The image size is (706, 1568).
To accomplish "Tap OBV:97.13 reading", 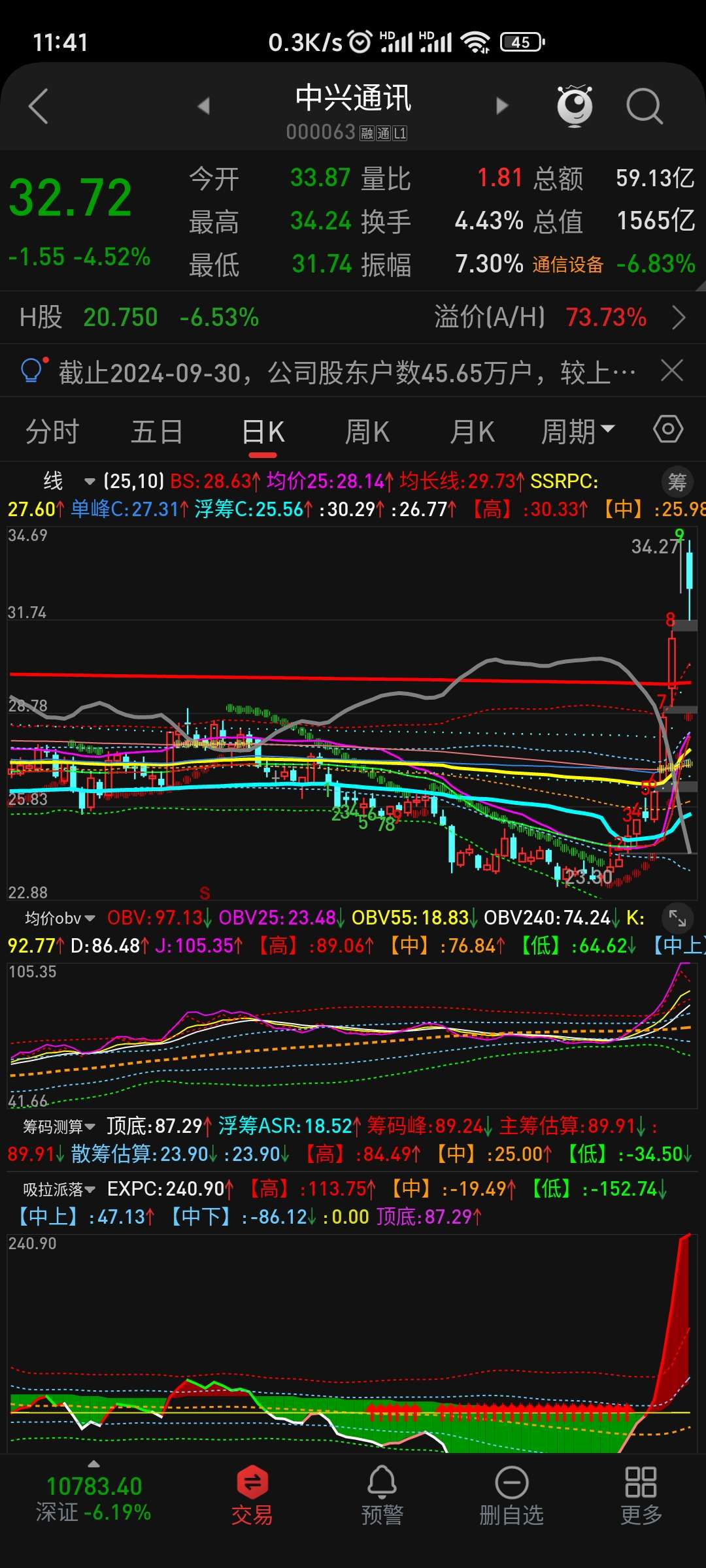I will [159, 918].
